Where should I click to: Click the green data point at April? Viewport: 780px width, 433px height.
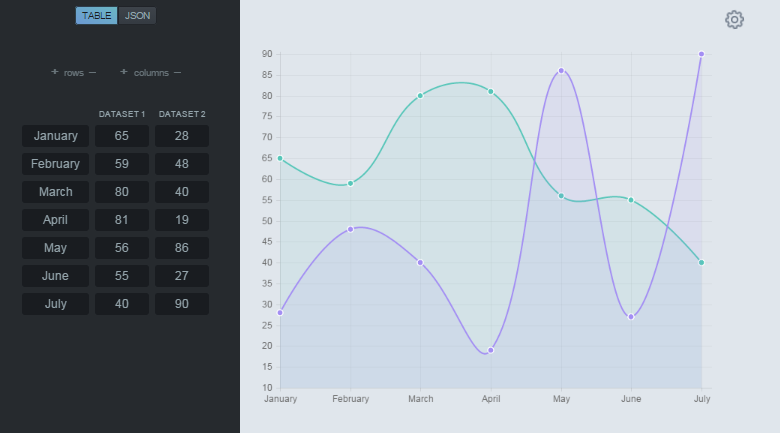pos(491,92)
